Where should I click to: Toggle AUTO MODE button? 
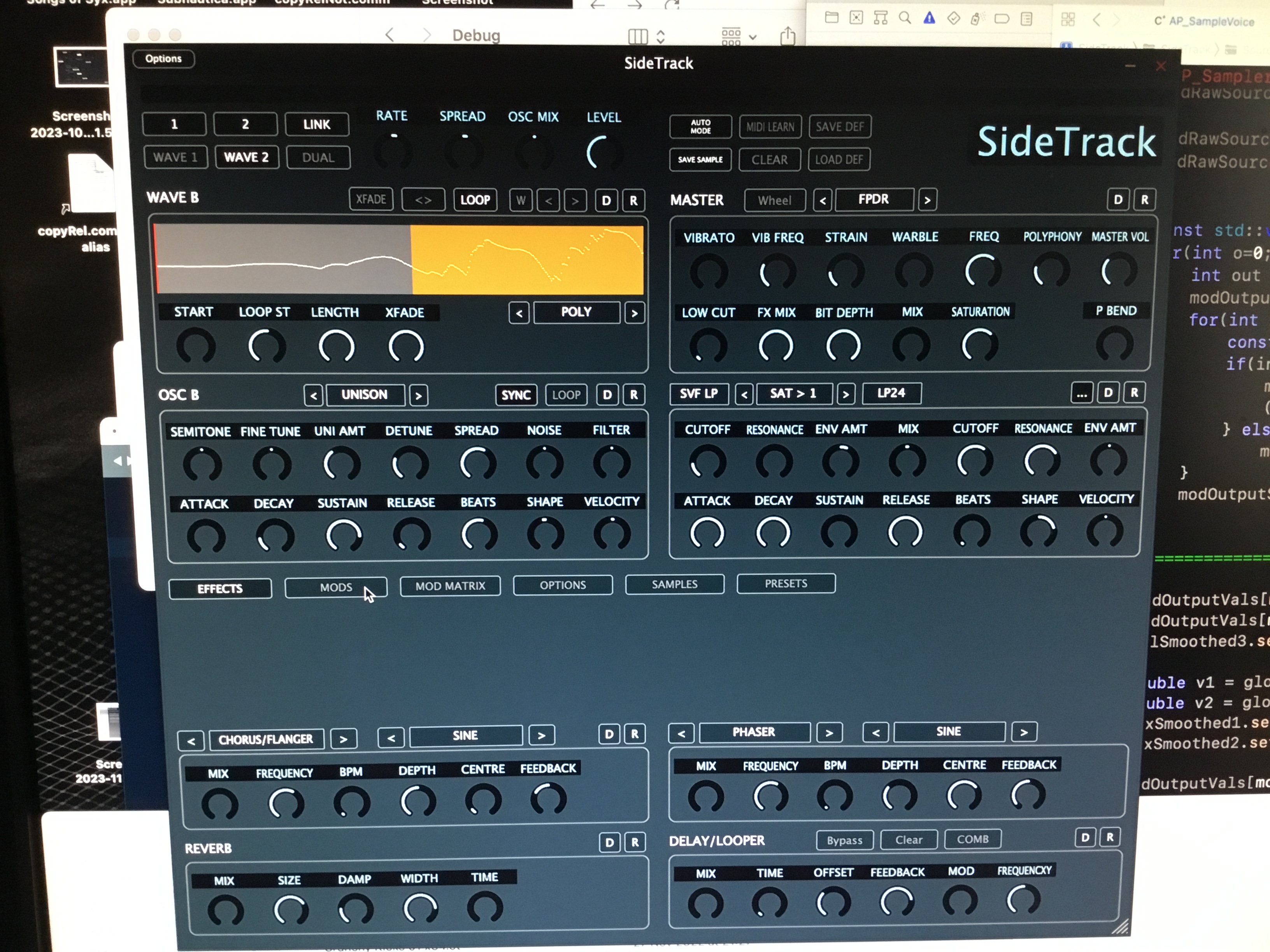tap(700, 127)
